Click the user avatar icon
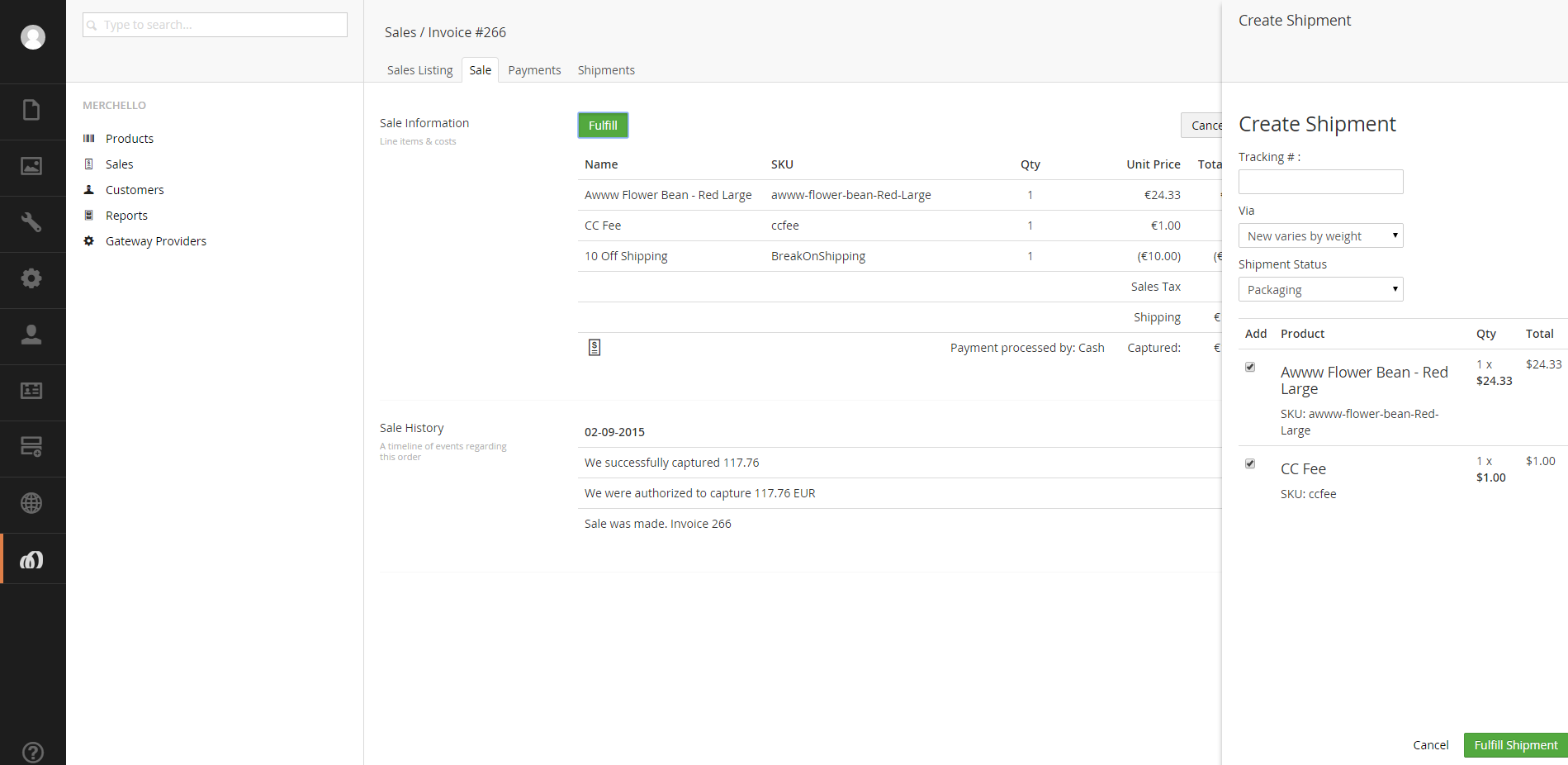 [x=33, y=37]
